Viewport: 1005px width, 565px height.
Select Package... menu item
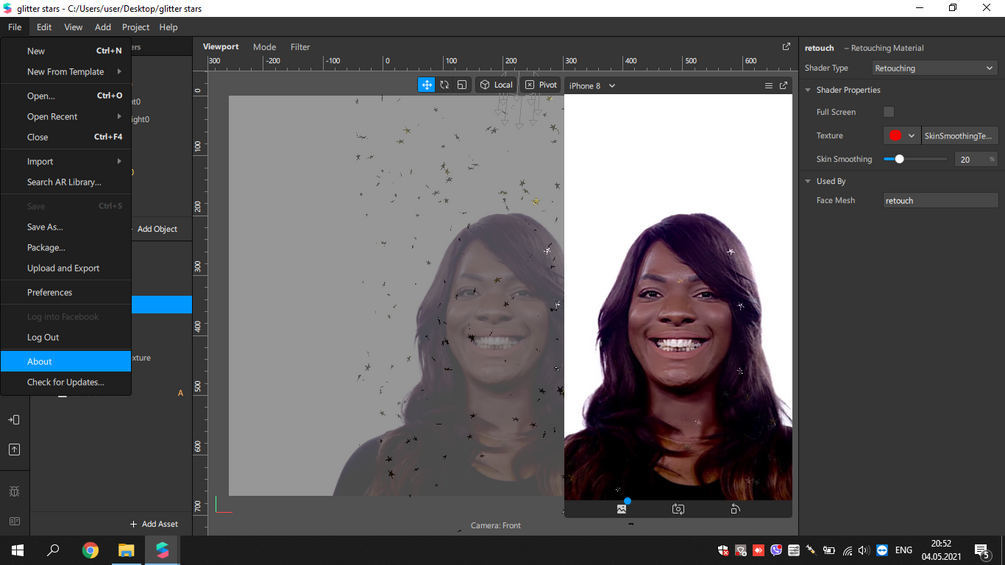(66, 247)
